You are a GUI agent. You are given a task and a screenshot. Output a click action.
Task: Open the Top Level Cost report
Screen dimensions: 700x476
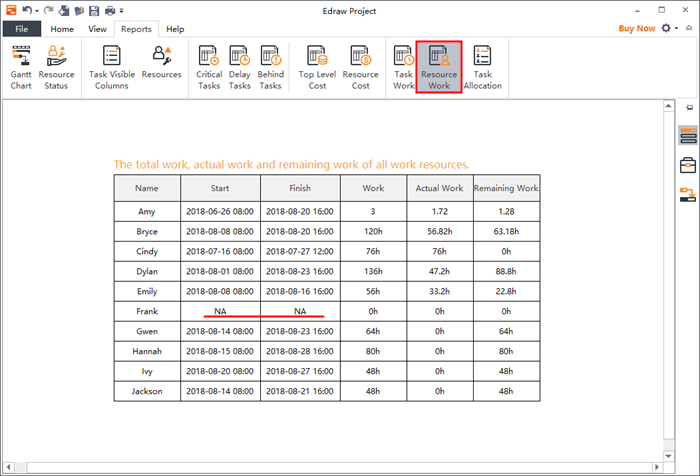[317, 67]
